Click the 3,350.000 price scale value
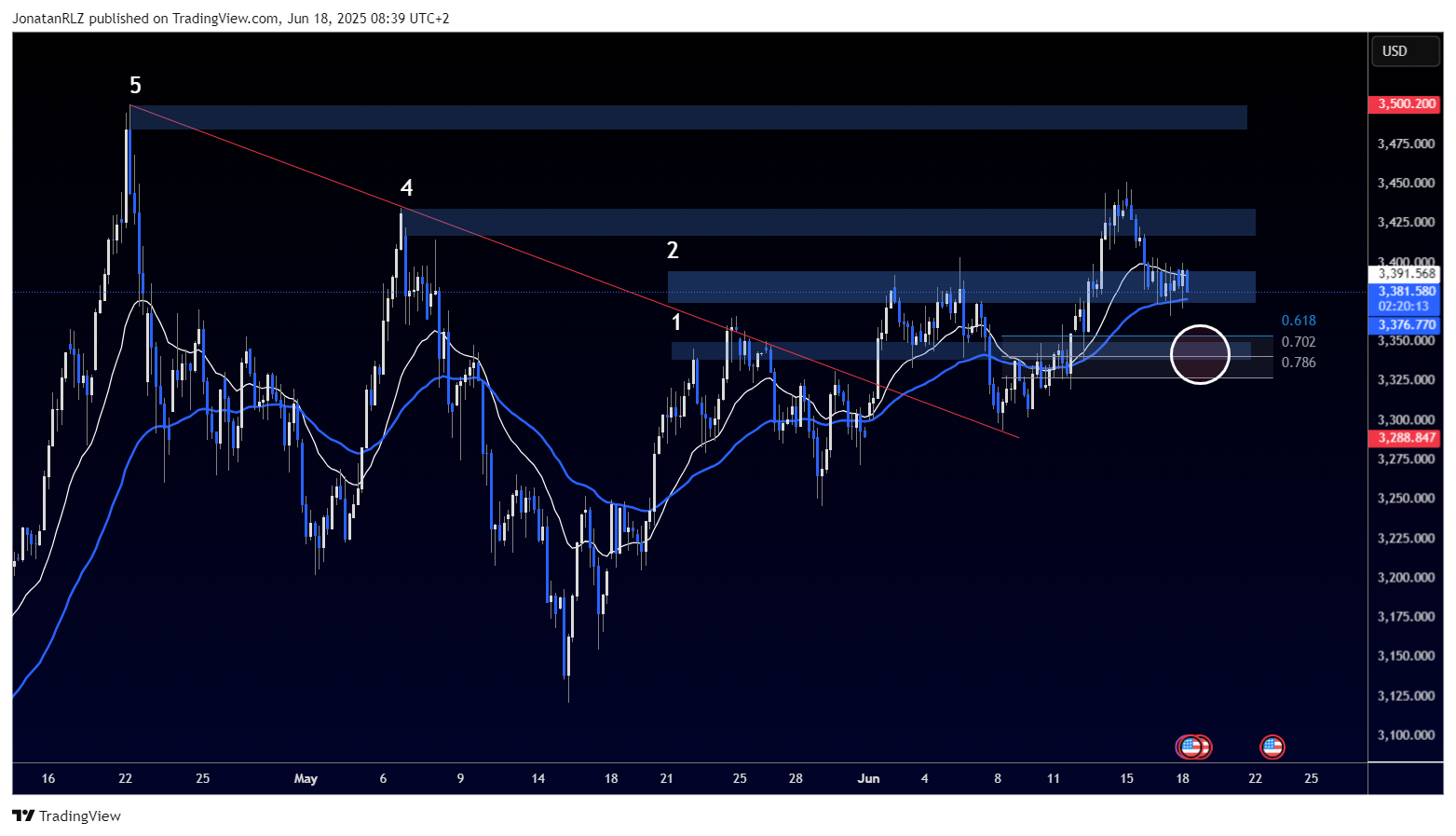This screenshot has height=836, width=1456. 1406,341
